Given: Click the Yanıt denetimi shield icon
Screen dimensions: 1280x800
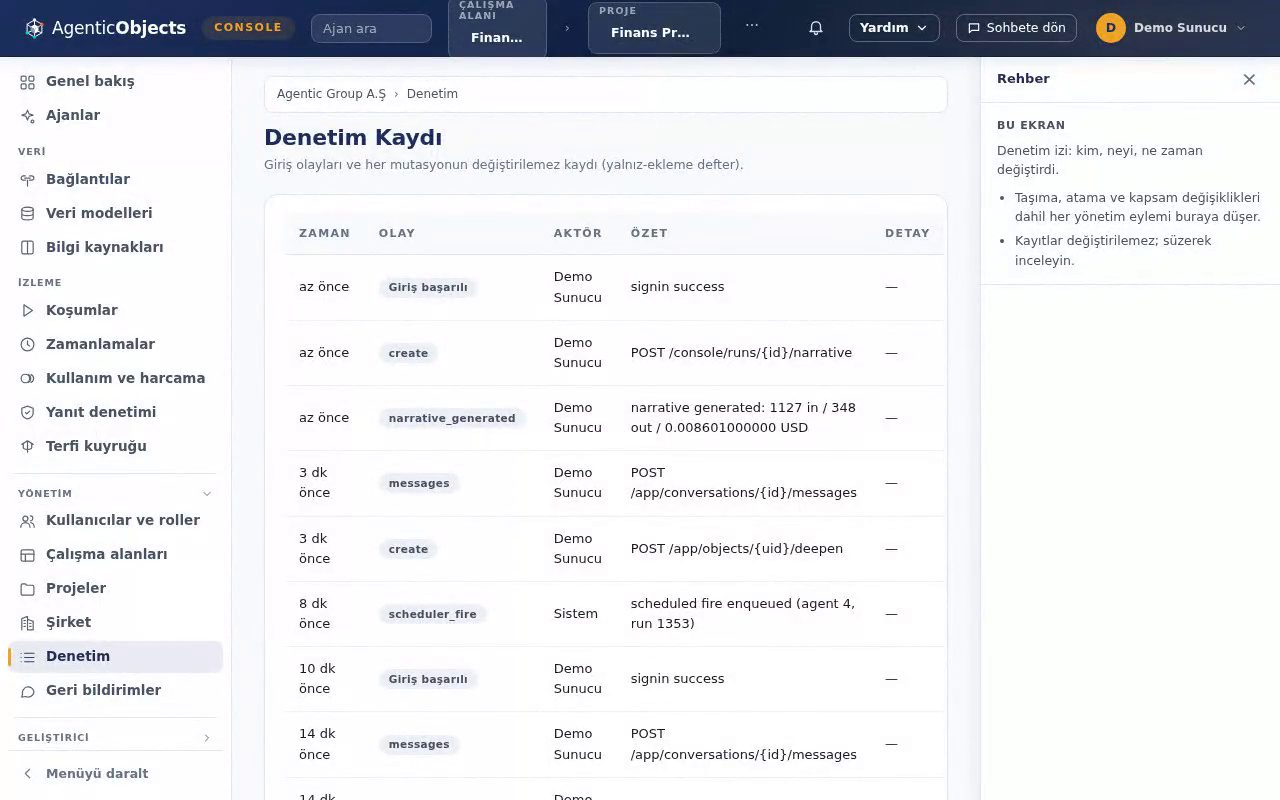Looking at the screenshot, I should (x=28, y=413).
